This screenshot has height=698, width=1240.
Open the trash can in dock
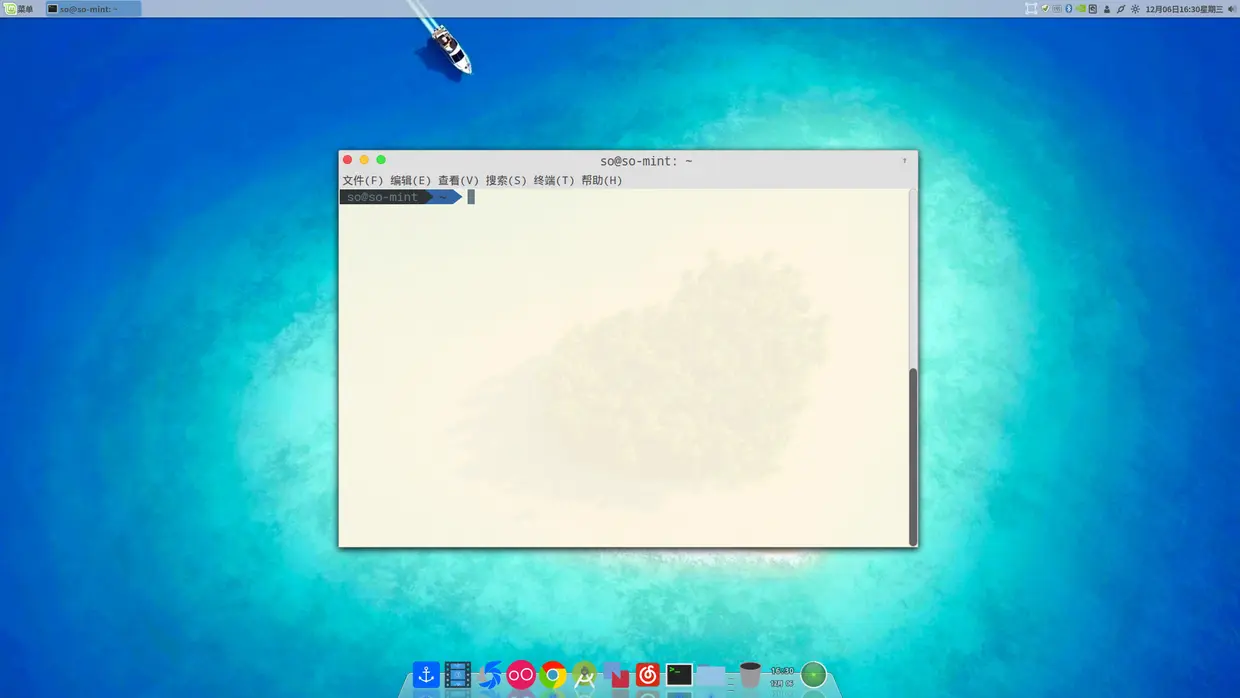[750, 675]
